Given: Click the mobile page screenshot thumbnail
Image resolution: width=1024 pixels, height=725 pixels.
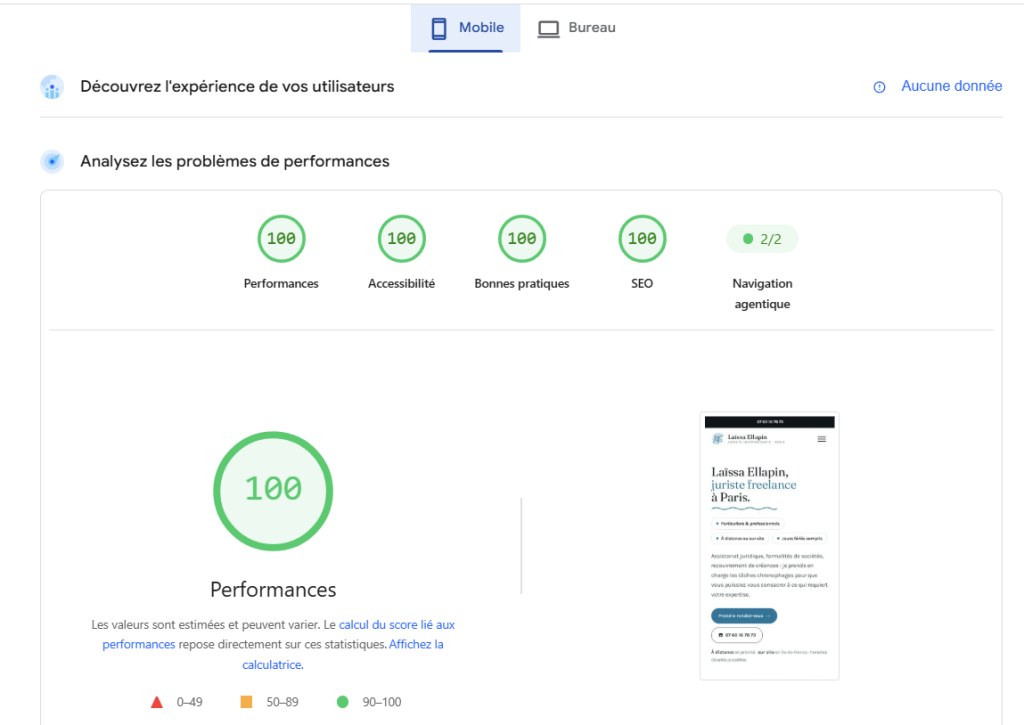Looking at the screenshot, I should coord(769,546).
